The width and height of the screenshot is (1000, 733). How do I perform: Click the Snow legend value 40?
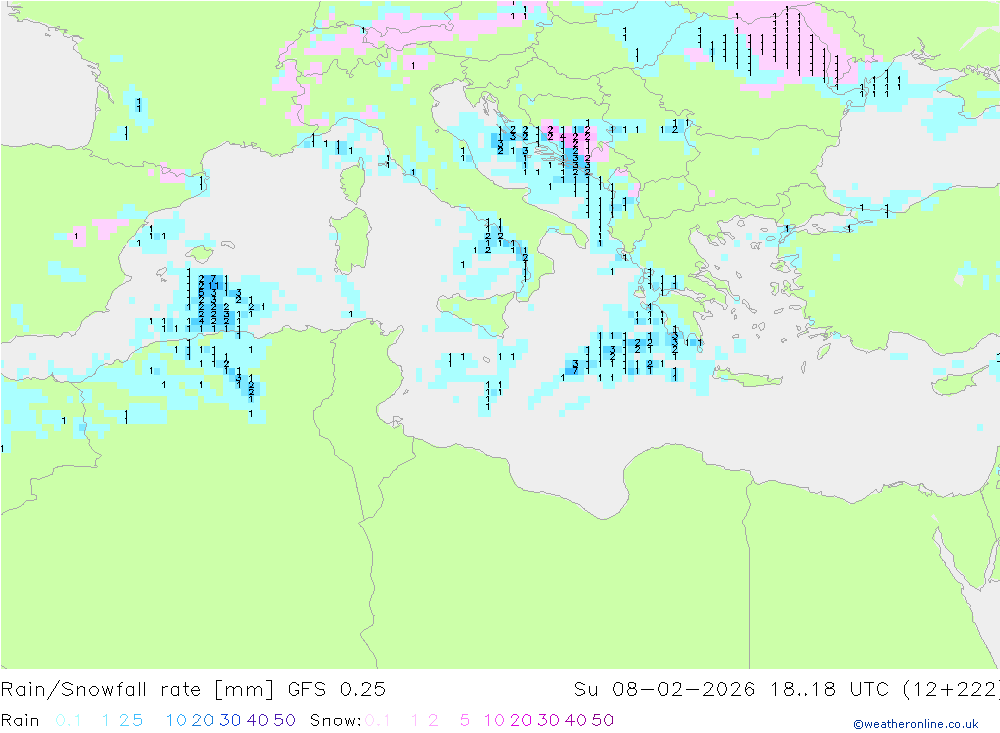[x=576, y=720]
